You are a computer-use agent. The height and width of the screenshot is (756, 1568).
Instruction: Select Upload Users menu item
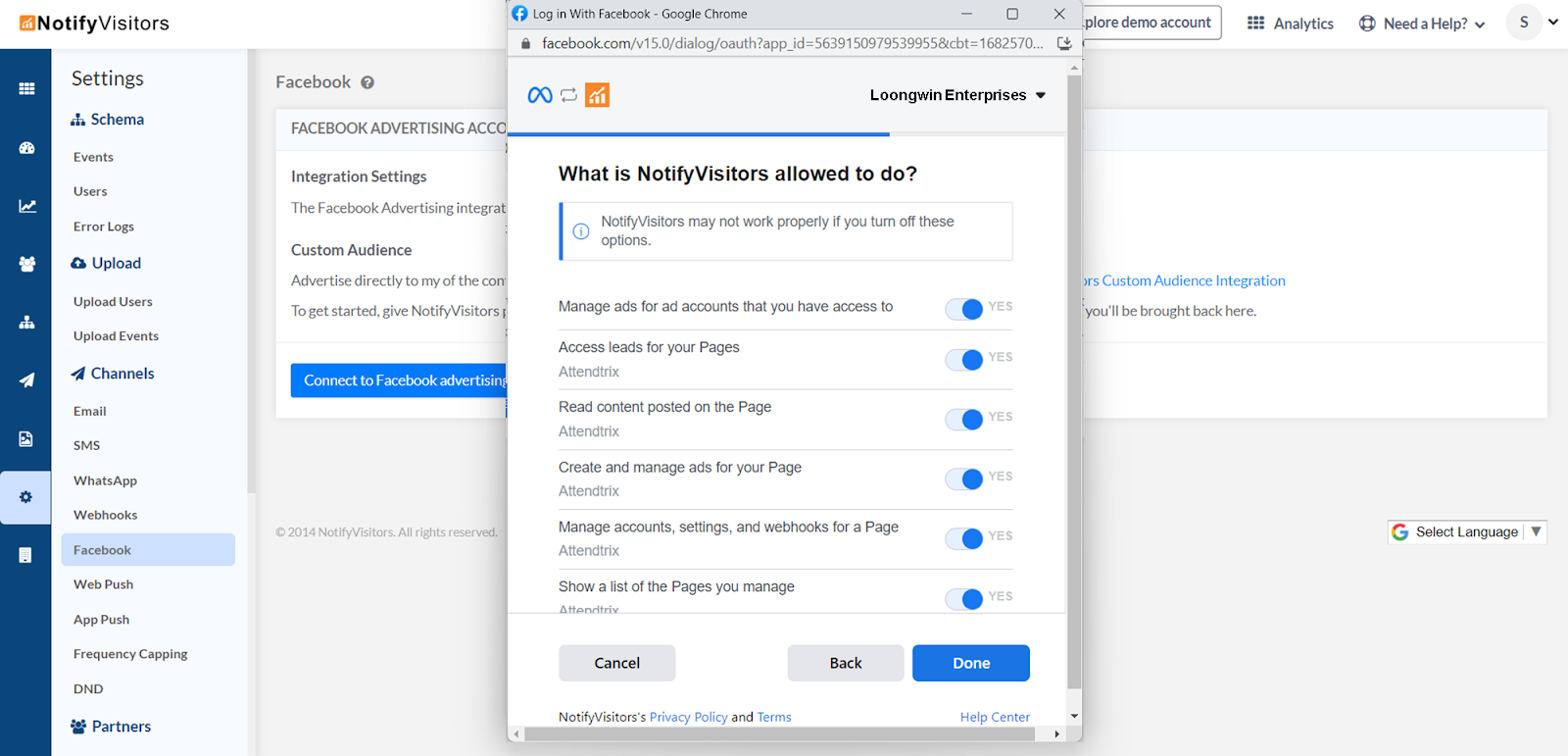(113, 302)
